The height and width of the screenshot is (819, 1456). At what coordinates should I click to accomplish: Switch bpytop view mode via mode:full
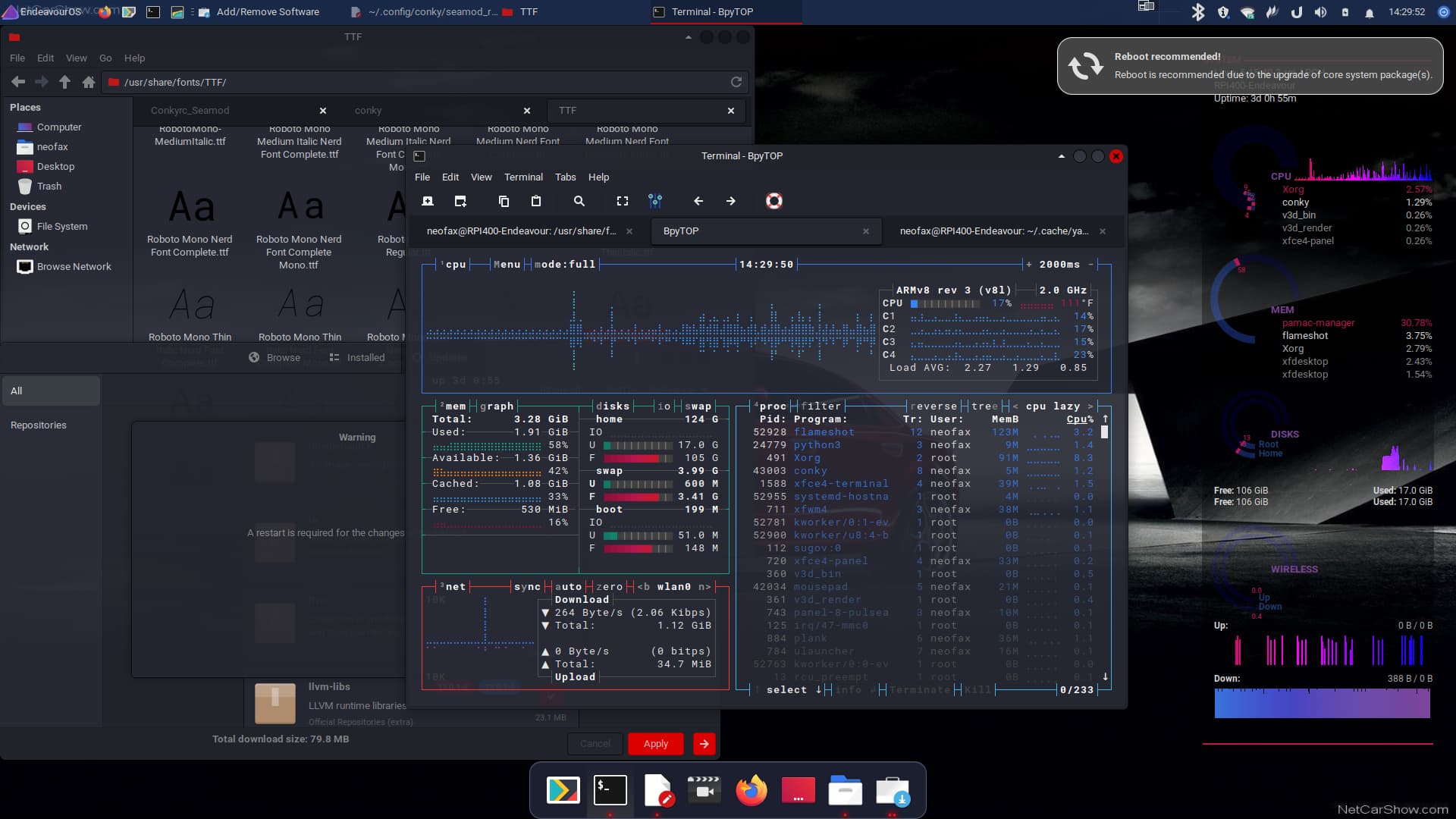tap(565, 265)
